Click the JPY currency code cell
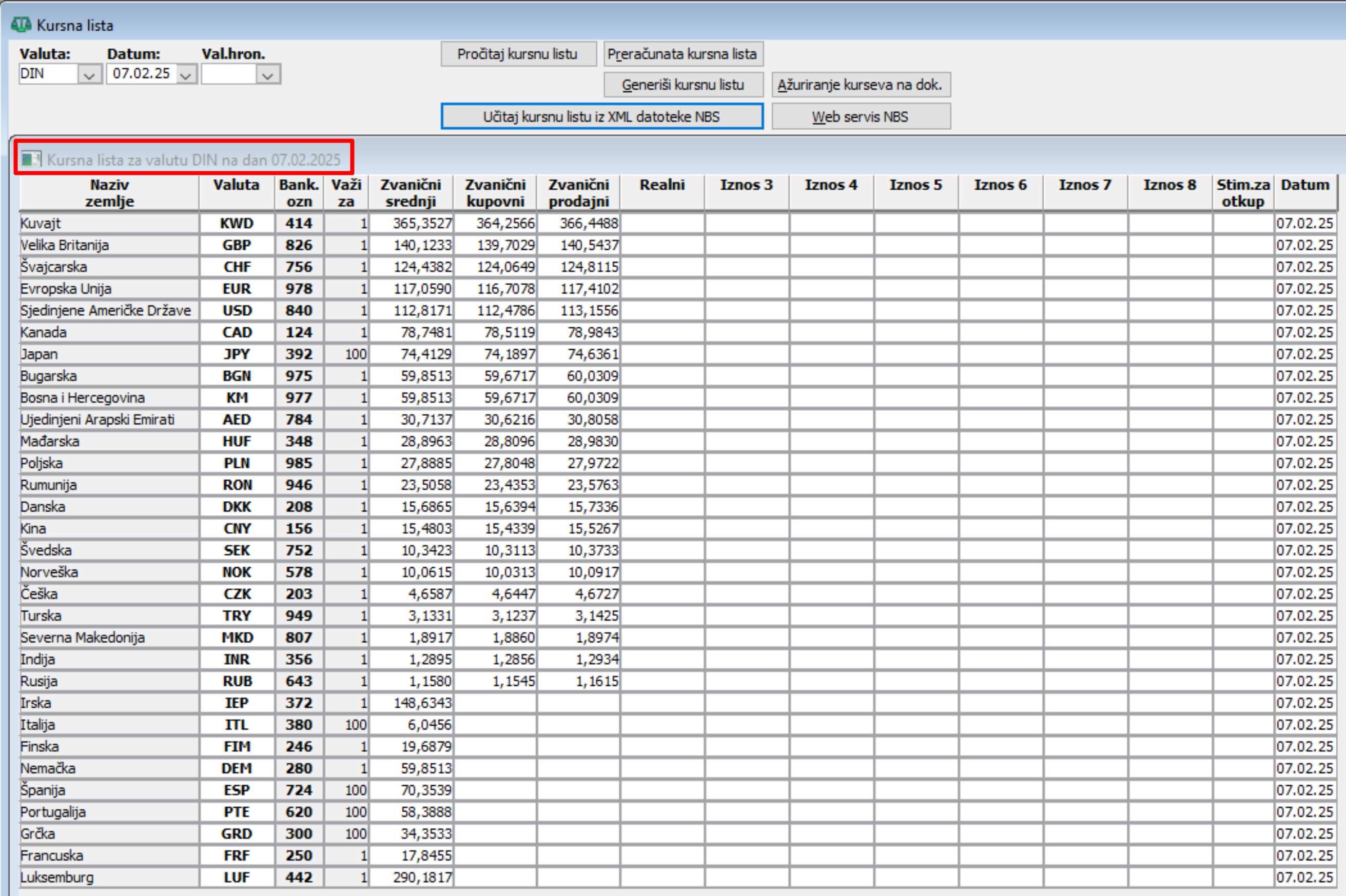The width and height of the screenshot is (1346, 896). pos(237,354)
